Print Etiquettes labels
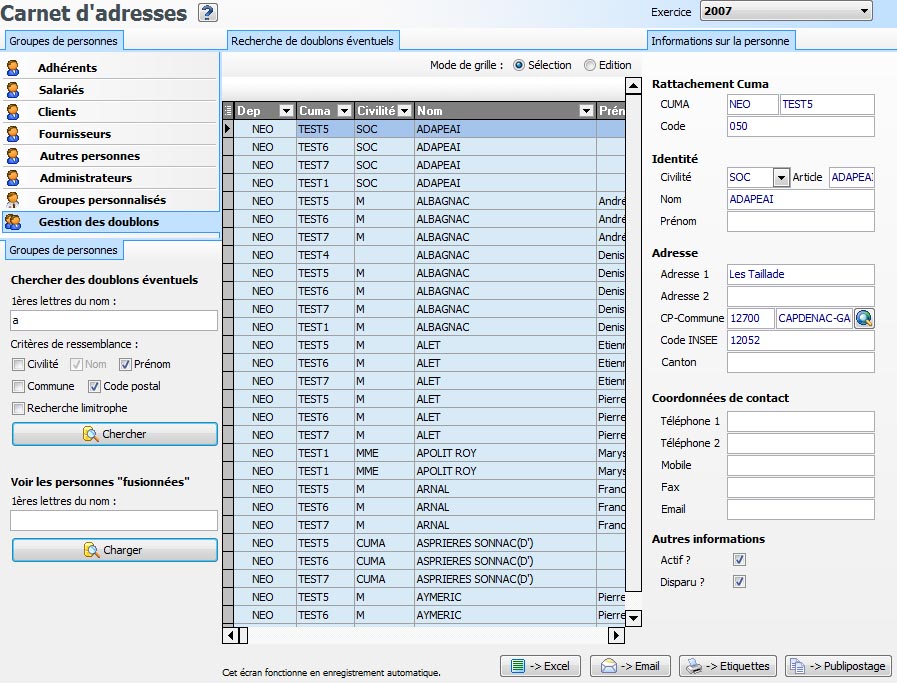The width and height of the screenshot is (897, 683). [728, 666]
